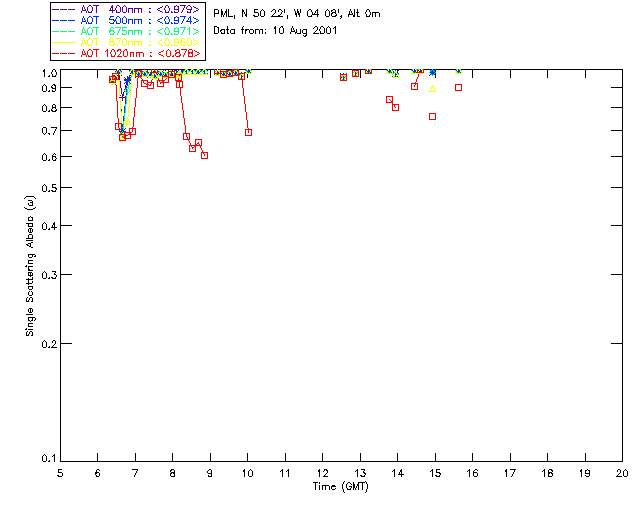Click the y-axis tick label 0.4
Viewport: 640px width, 512px height.
pos(49,226)
